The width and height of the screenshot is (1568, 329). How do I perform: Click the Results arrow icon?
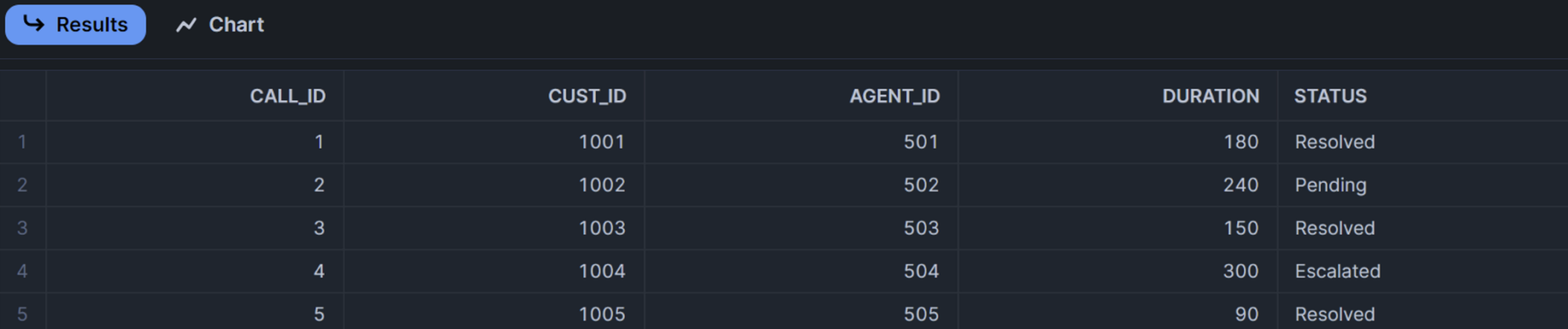(34, 24)
